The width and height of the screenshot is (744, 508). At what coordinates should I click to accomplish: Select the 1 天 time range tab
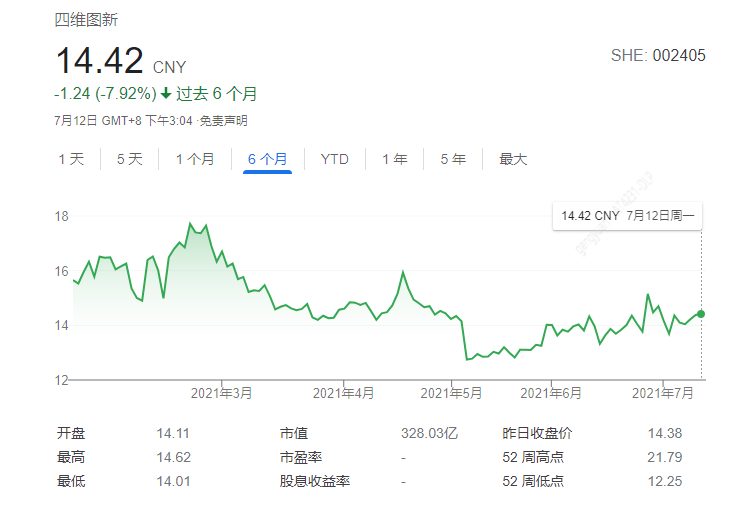tap(71, 159)
